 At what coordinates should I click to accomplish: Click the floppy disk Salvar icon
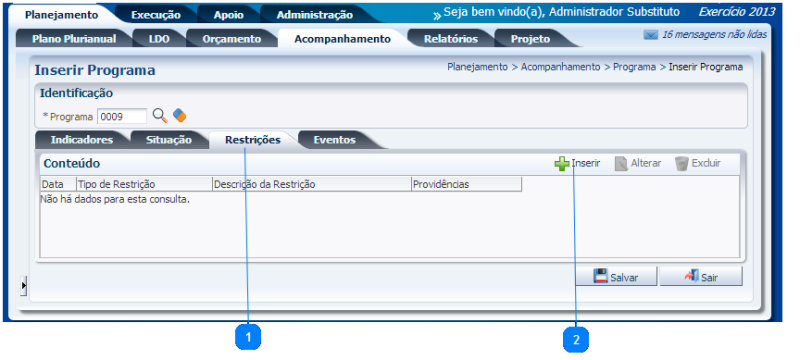tap(601, 276)
